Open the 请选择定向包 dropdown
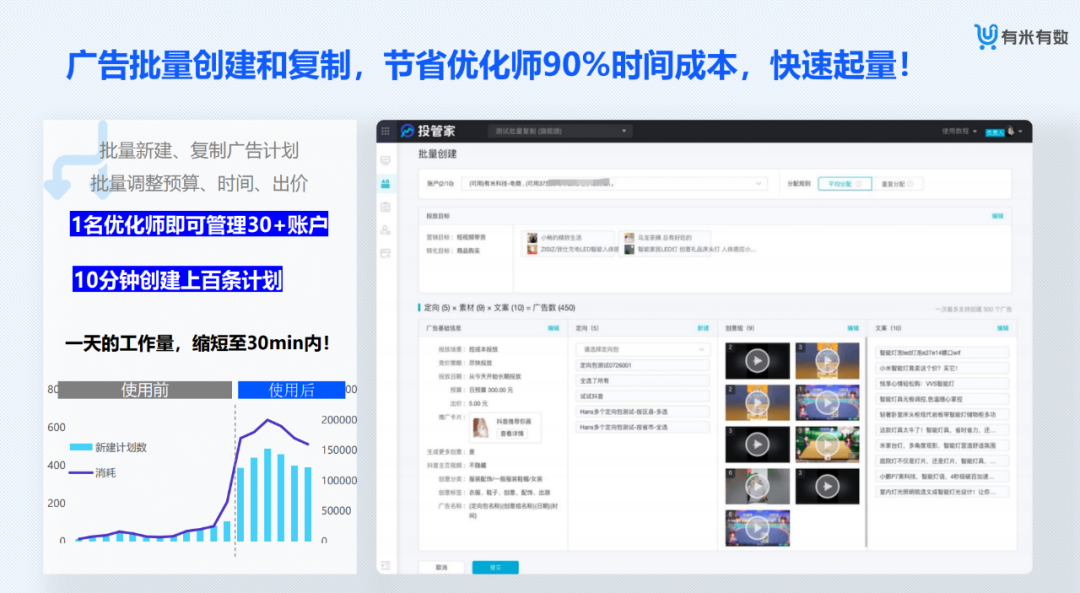The image size is (1080, 593). click(642, 349)
